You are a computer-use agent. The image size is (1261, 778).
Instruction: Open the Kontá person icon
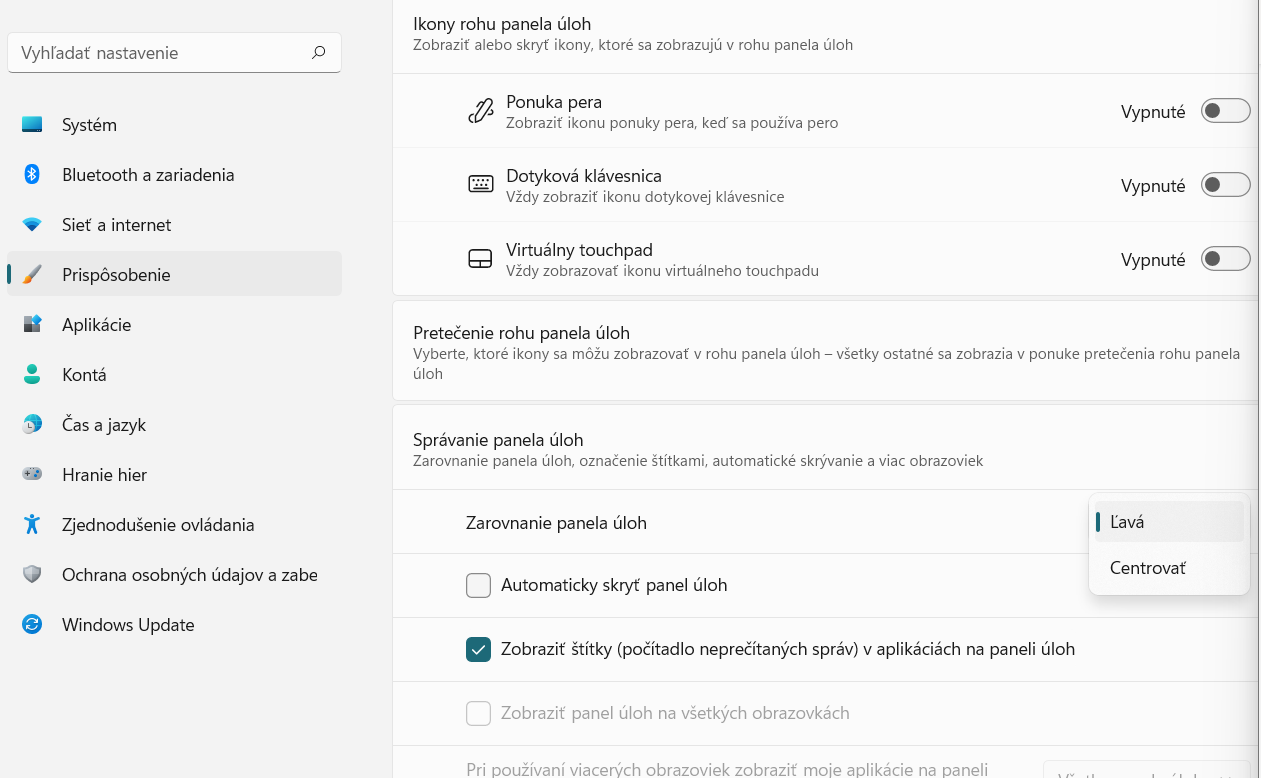point(32,375)
